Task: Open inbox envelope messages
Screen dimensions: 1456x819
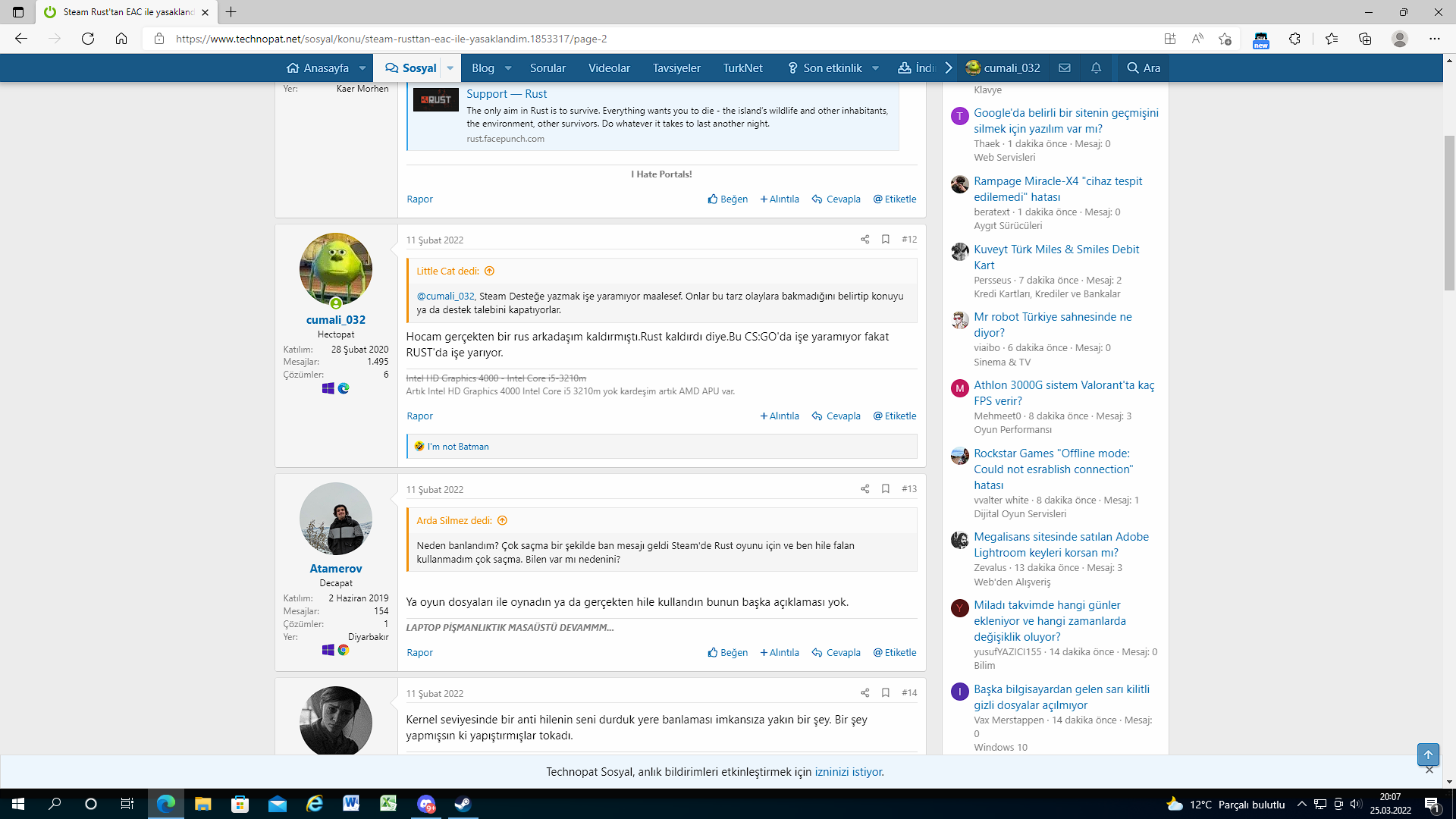Action: tap(1065, 68)
